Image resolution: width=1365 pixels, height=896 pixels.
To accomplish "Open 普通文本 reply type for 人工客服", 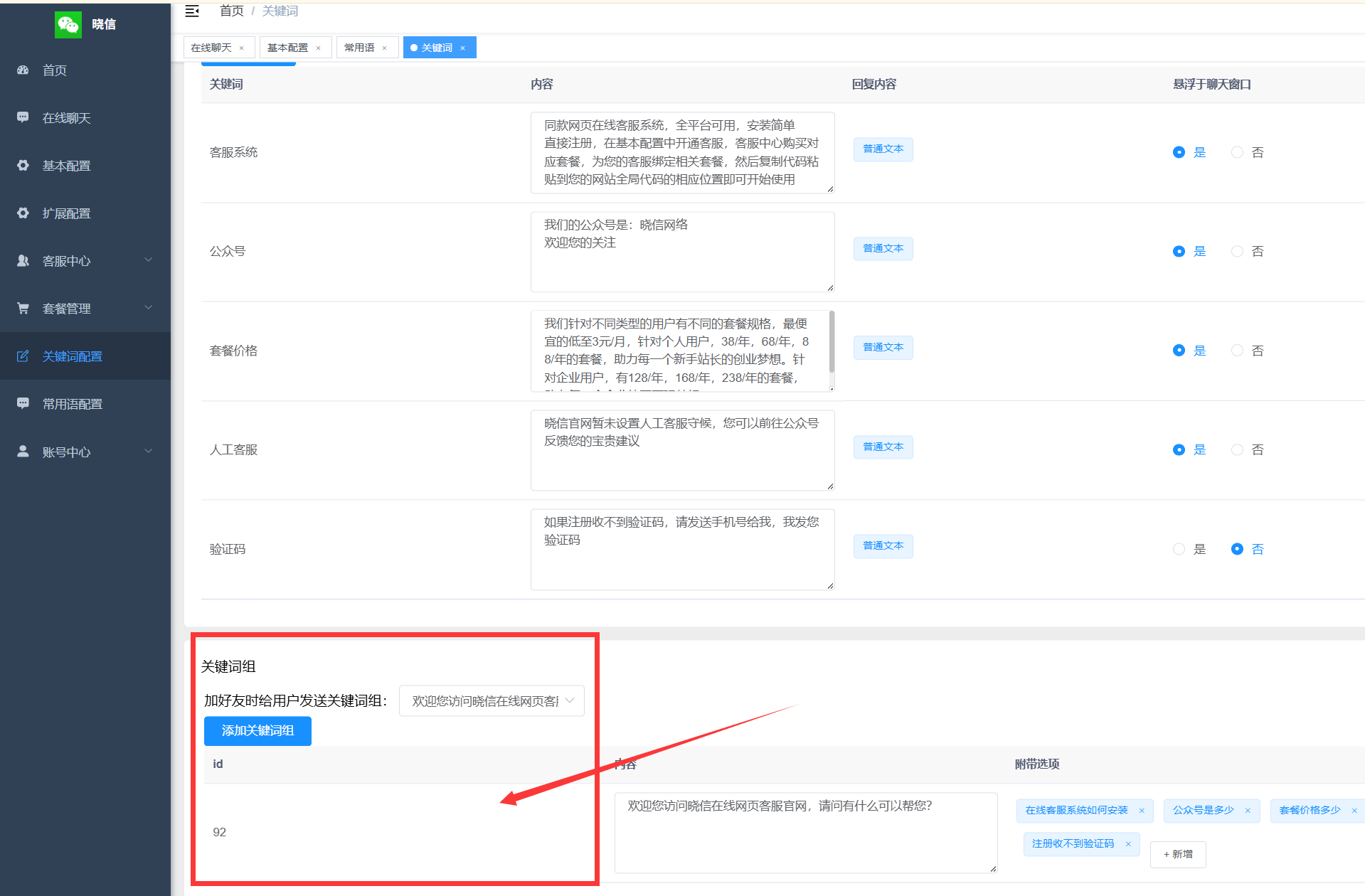I will pyautogui.click(x=883, y=447).
